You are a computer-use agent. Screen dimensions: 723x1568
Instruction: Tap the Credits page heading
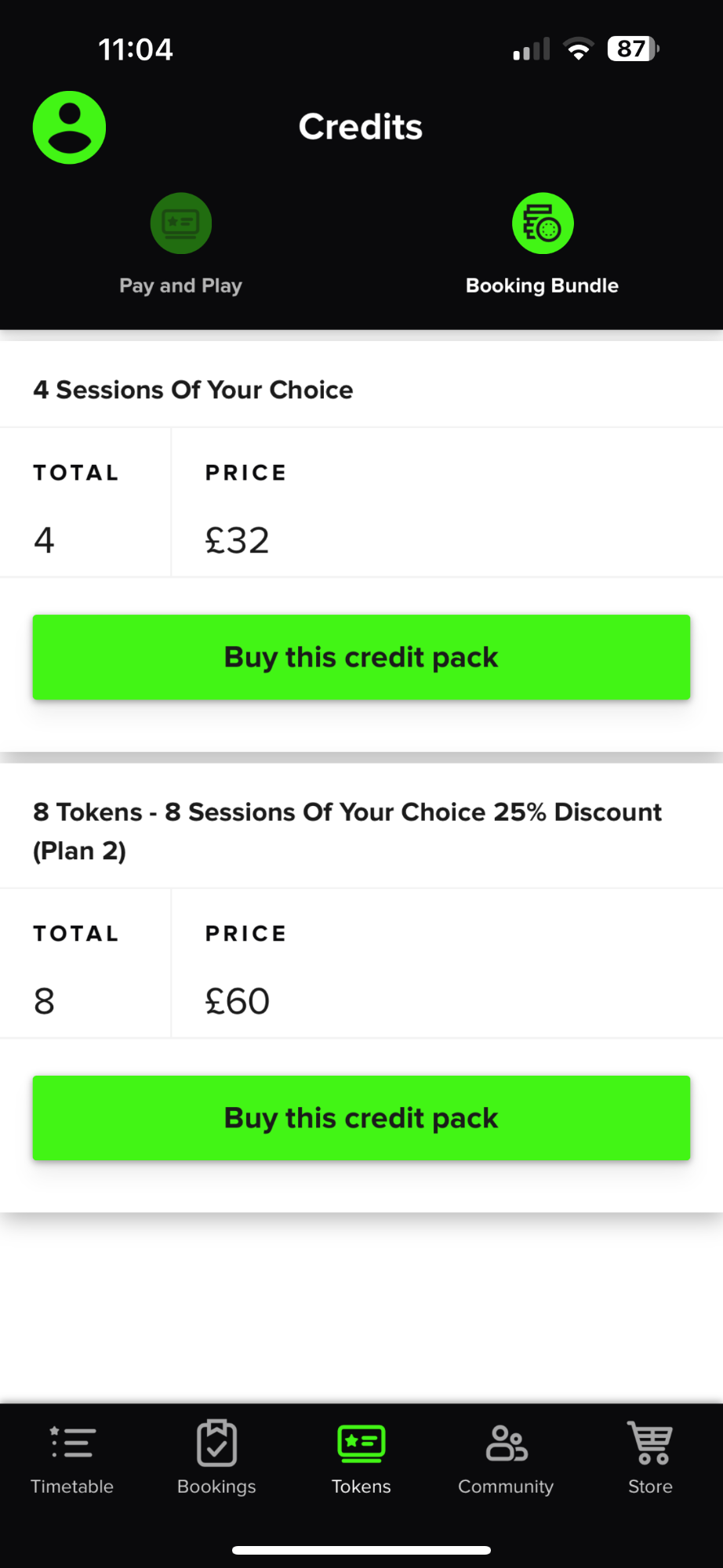(361, 127)
